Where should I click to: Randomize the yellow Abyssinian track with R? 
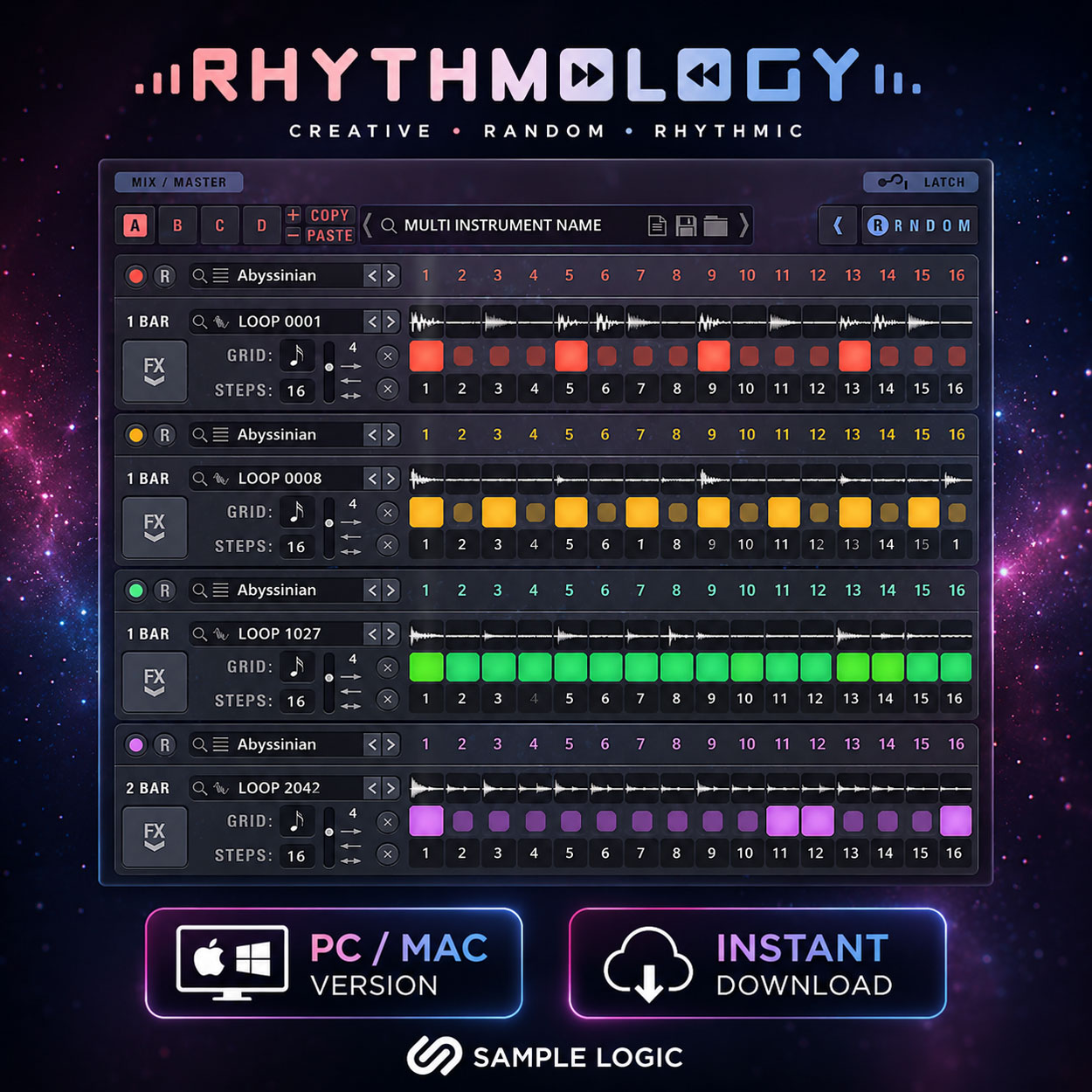(164, 434)
